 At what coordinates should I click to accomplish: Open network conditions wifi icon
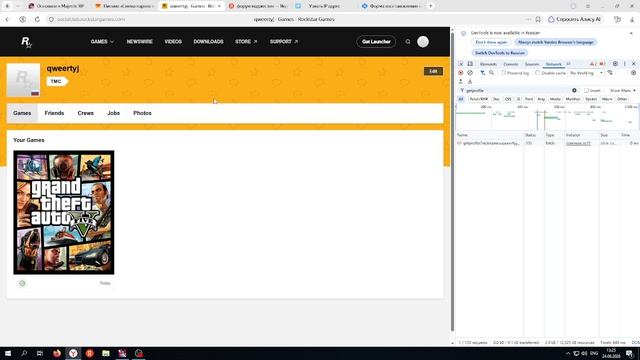pos(610,73)
